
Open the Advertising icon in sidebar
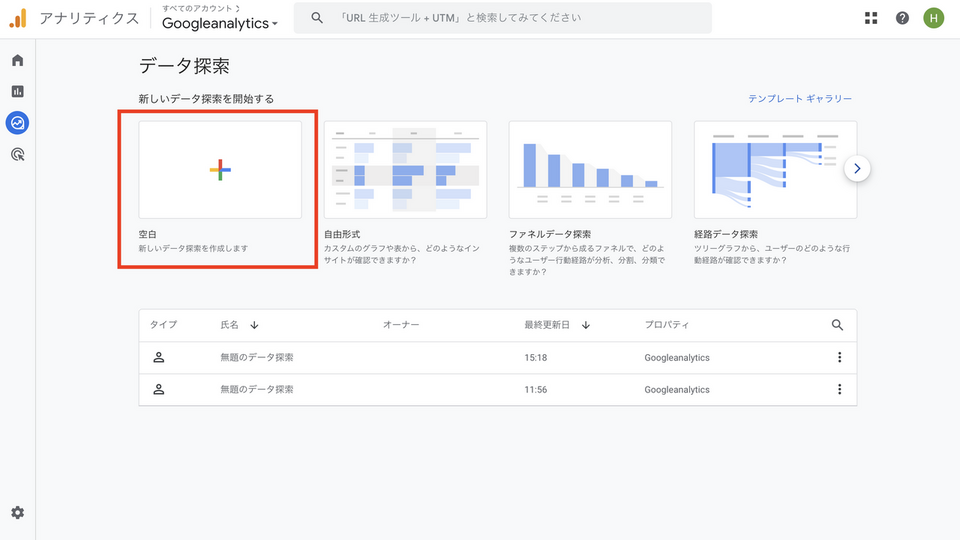17,154
